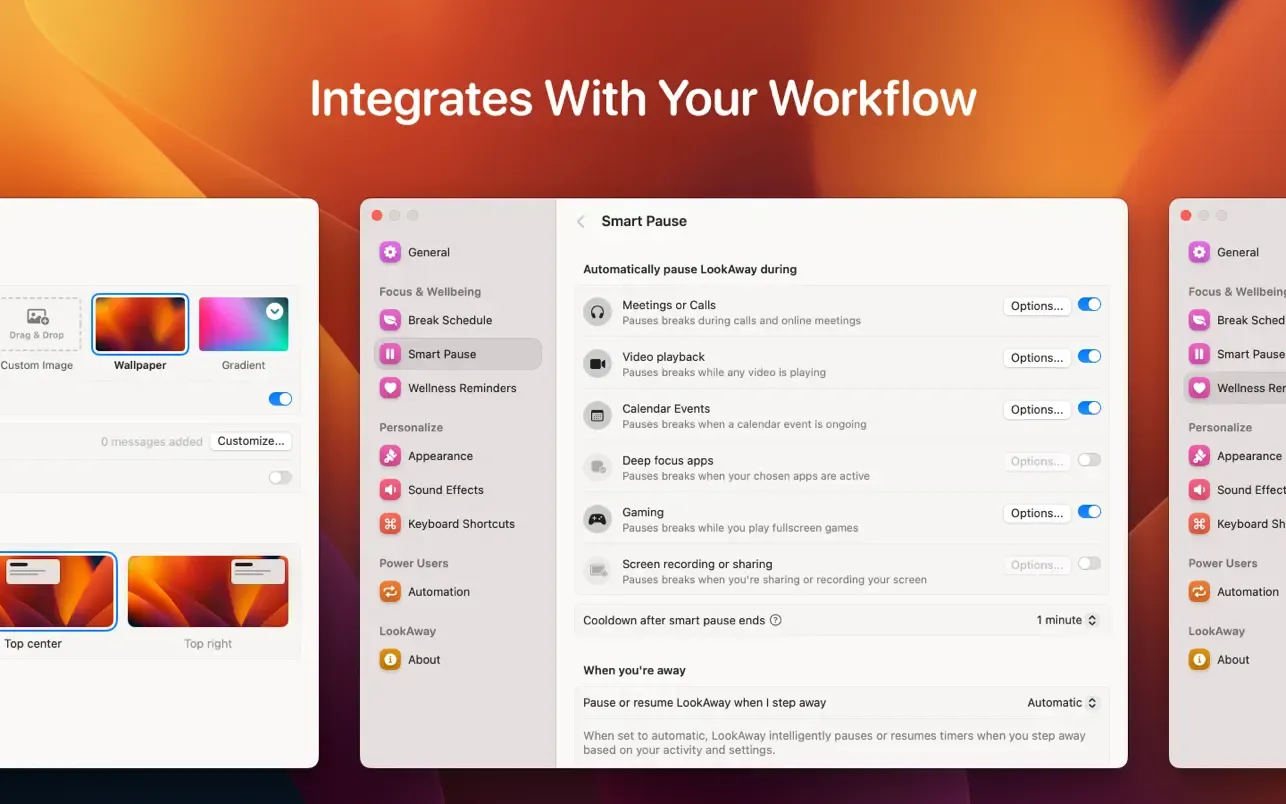Click the Automation label in center sidebar
1286x804 pixels.
pos(439,592)
